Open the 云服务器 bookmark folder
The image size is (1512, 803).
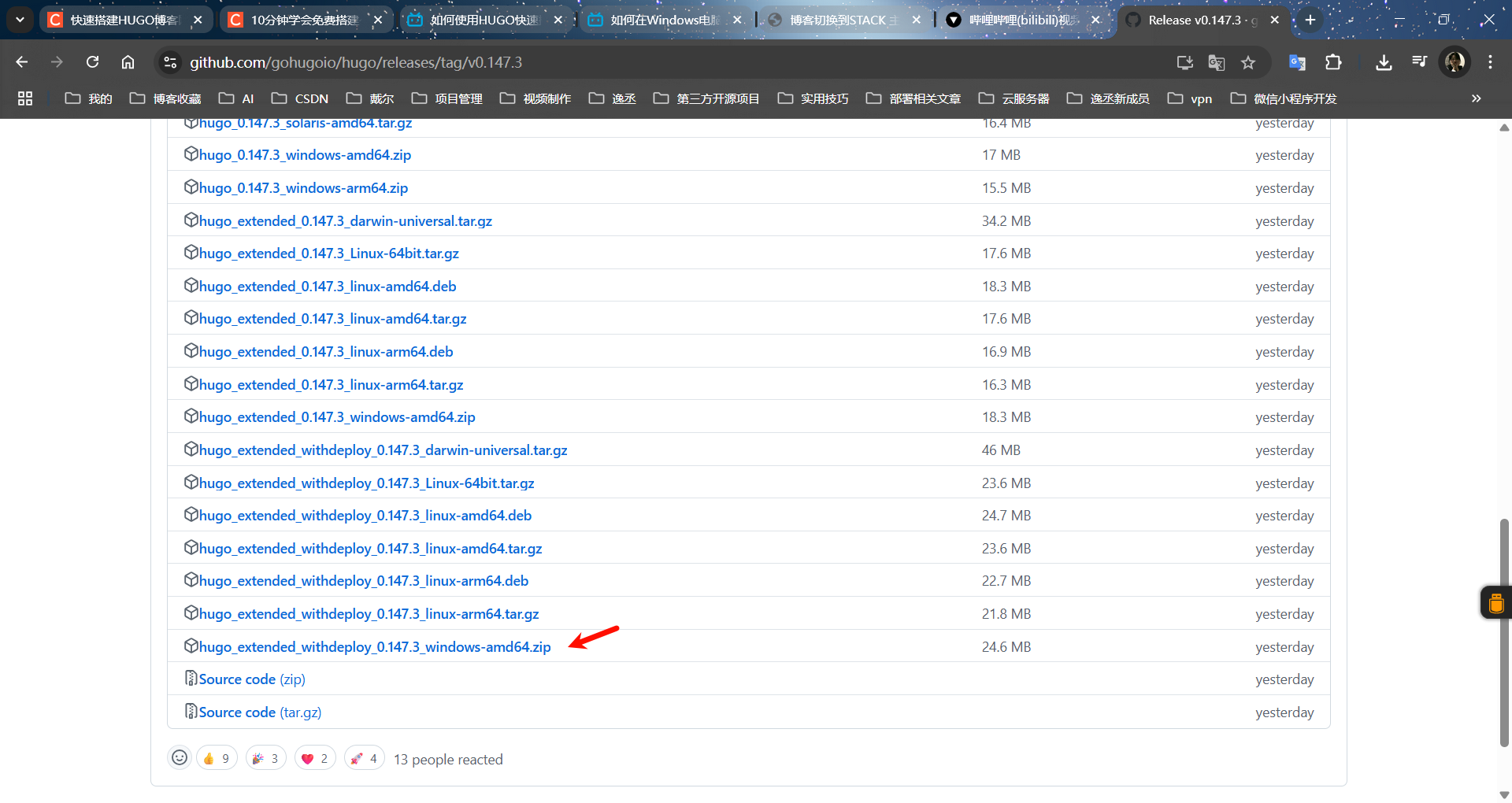click(1014, 98)
